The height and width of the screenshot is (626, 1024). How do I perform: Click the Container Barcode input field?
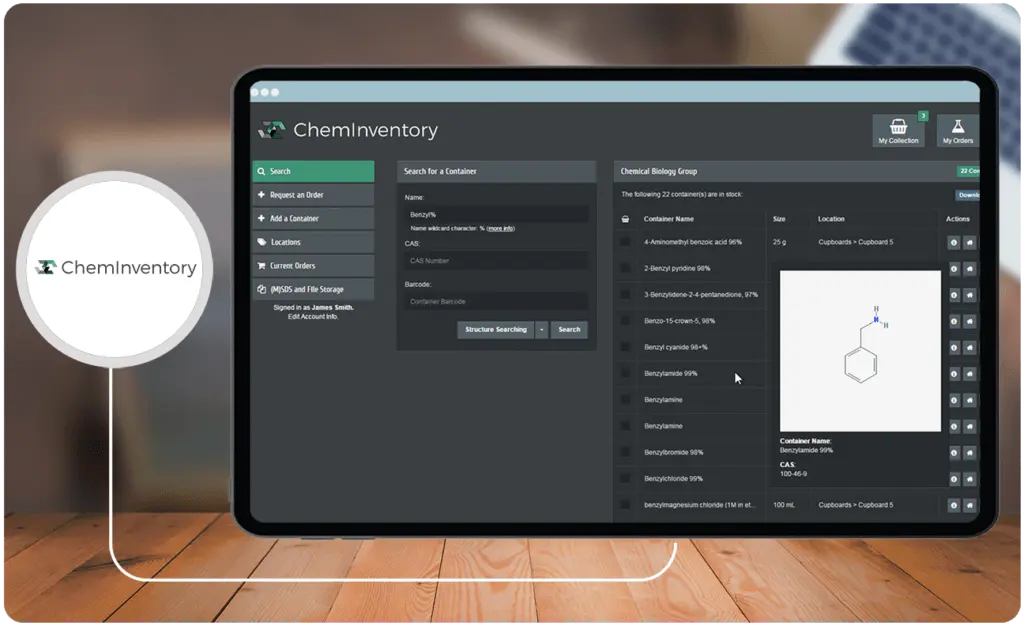(496, 302)
